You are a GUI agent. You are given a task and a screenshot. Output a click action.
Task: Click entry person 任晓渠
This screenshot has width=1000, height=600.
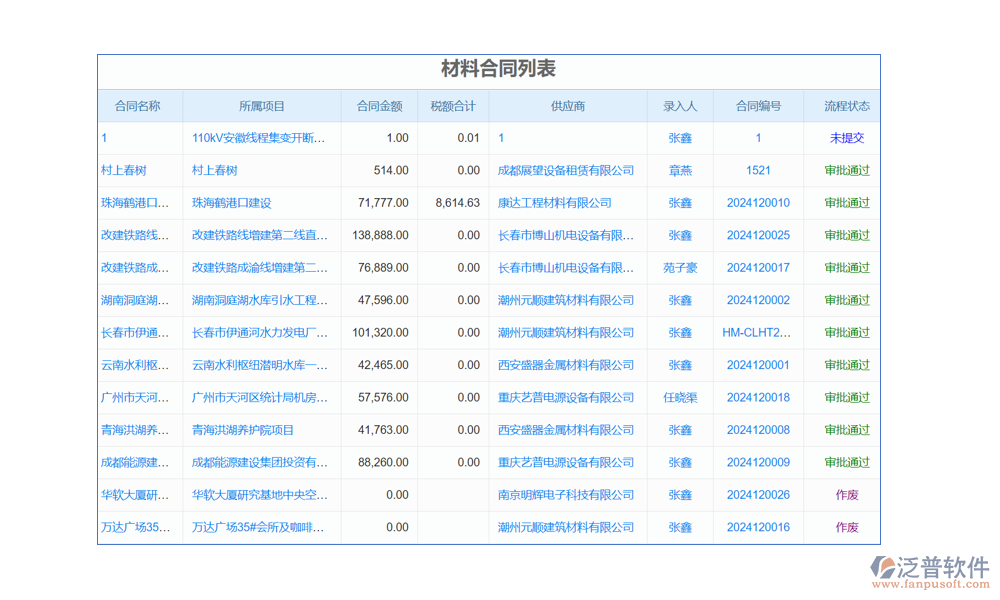pos(680,398)
